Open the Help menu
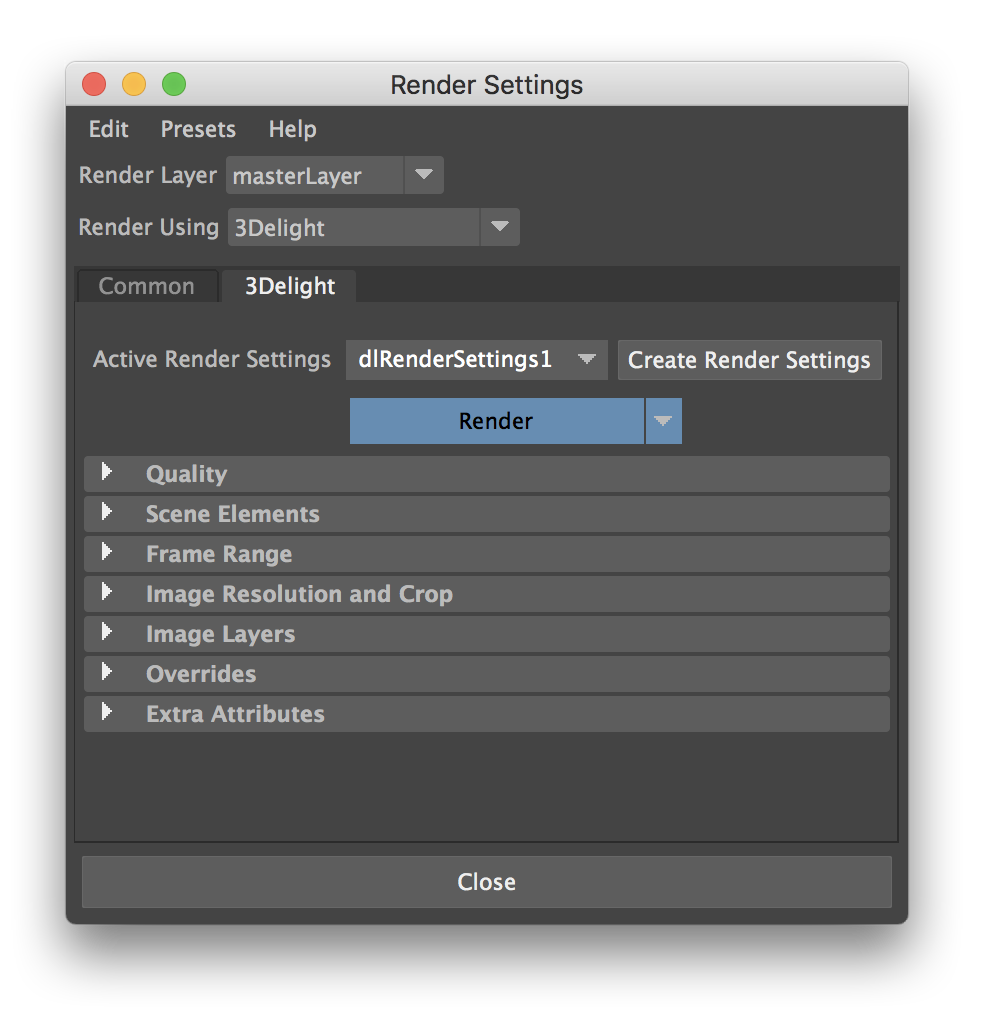The image size is (992, 1022). click(292, 129)
